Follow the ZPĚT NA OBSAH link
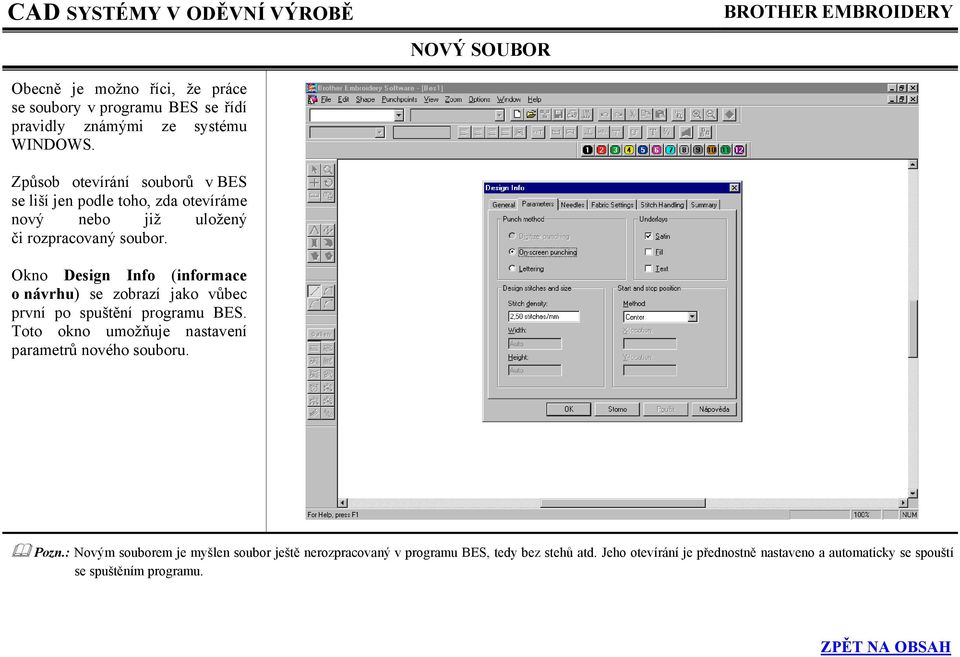 tap(885, 647)
